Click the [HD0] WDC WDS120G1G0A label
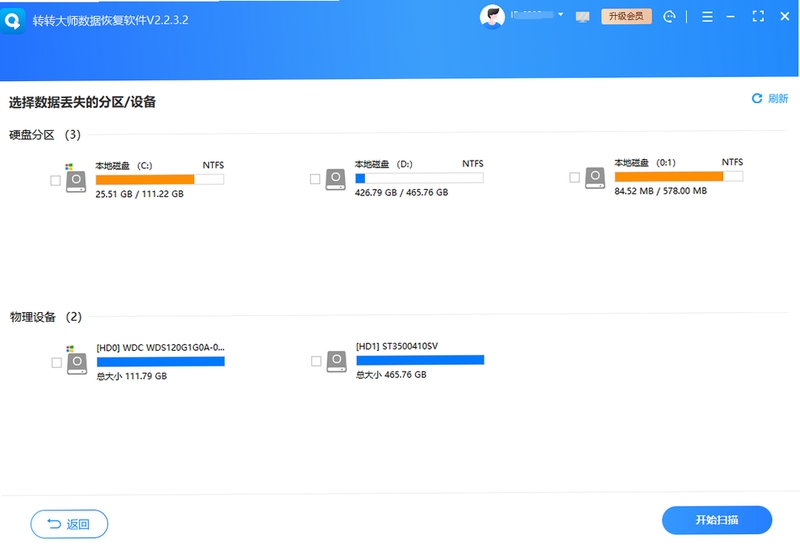 (160, 347)
